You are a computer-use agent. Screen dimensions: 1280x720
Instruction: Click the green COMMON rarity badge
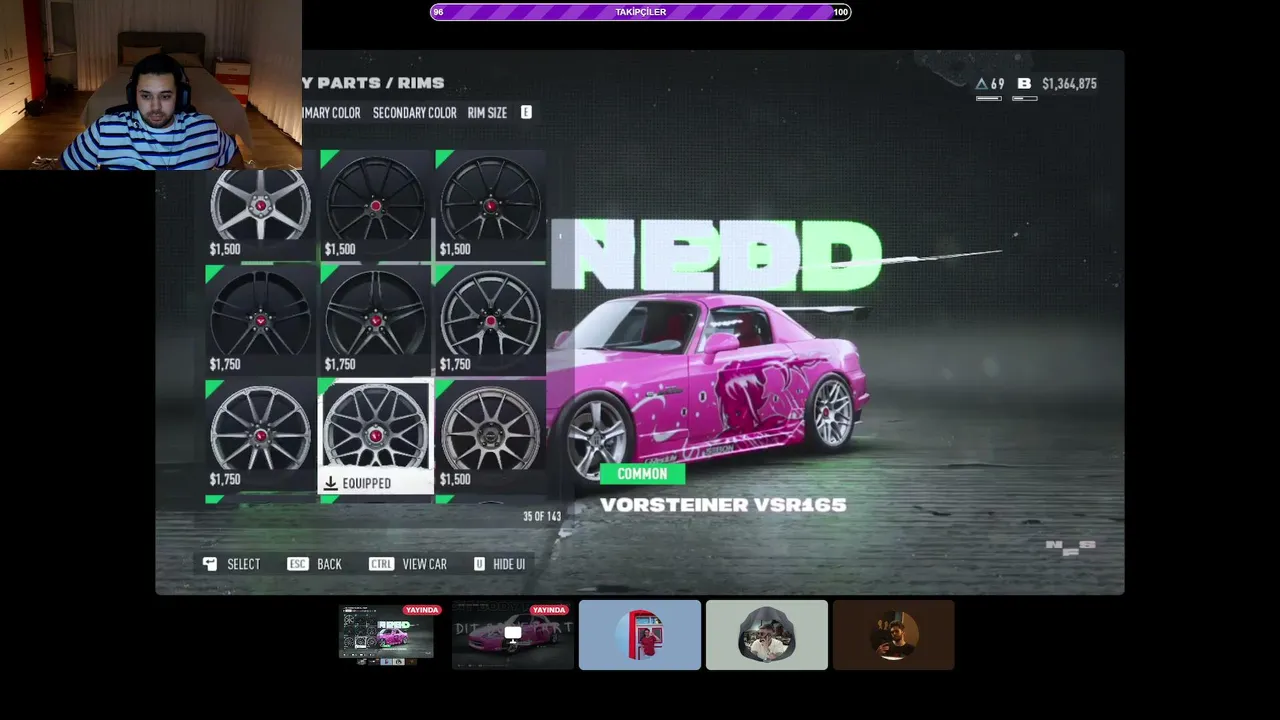[642, 474]
